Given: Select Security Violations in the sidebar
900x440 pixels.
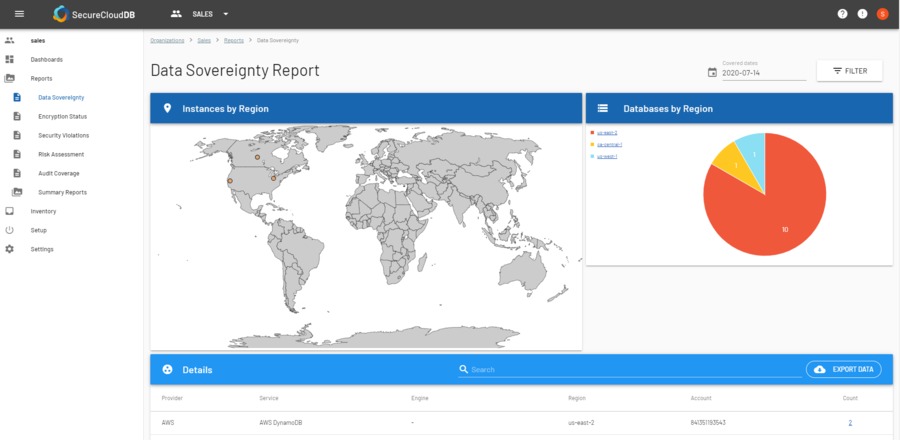Looking at the screenshot, I should 65,135.
